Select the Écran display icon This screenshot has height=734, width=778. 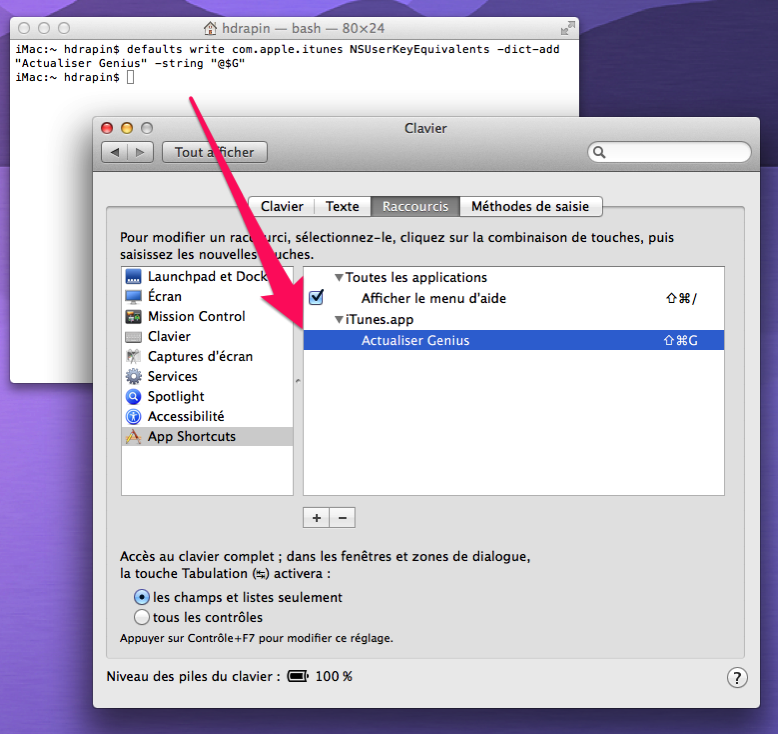pyautogui.click(x=133, y=297)
